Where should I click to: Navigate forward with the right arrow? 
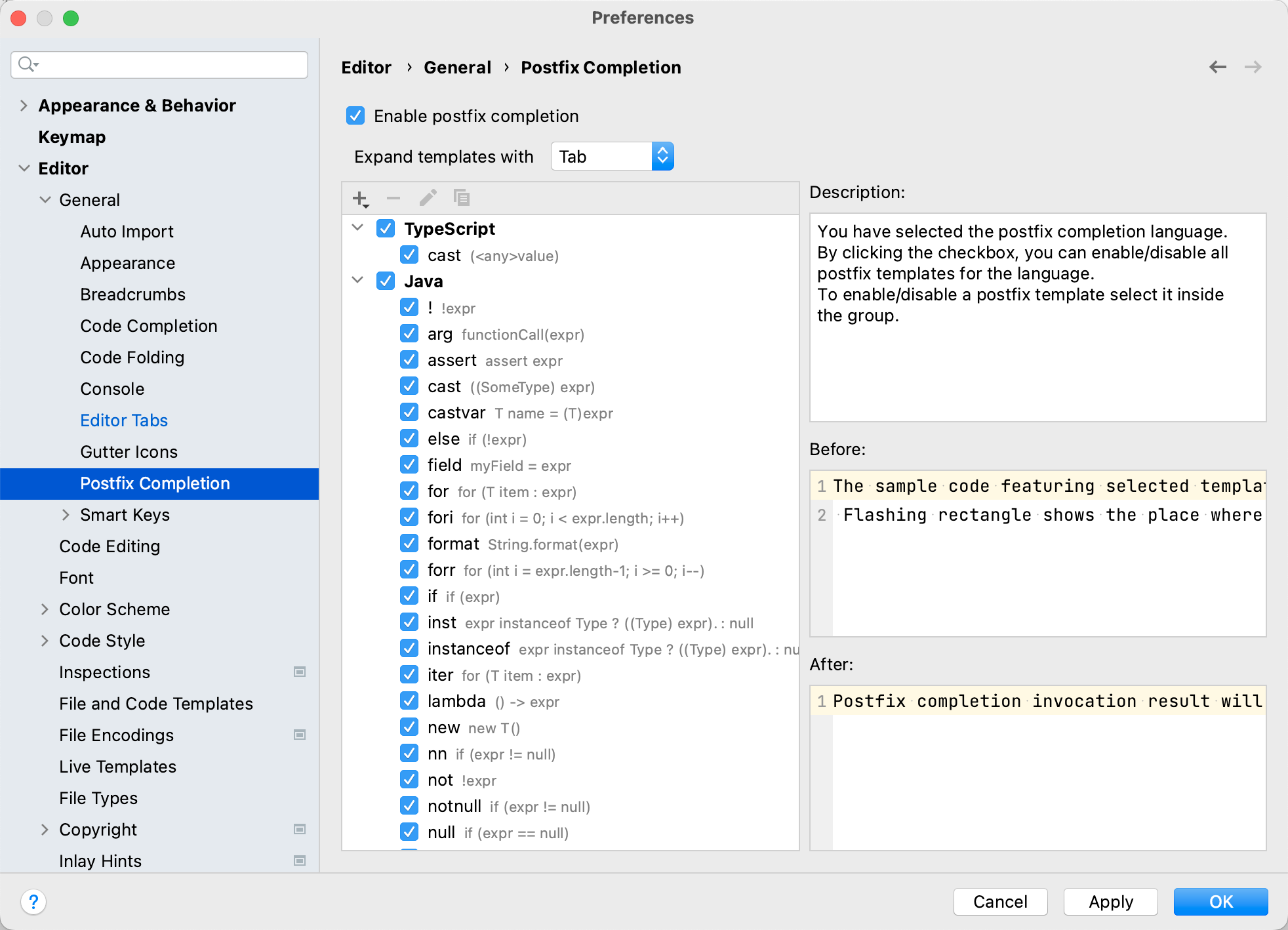pos(1253,67)
